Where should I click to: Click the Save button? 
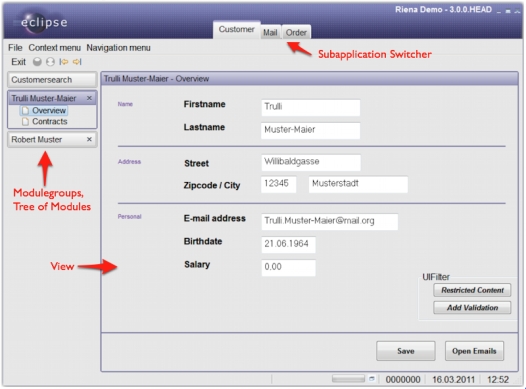click(406, 351)
